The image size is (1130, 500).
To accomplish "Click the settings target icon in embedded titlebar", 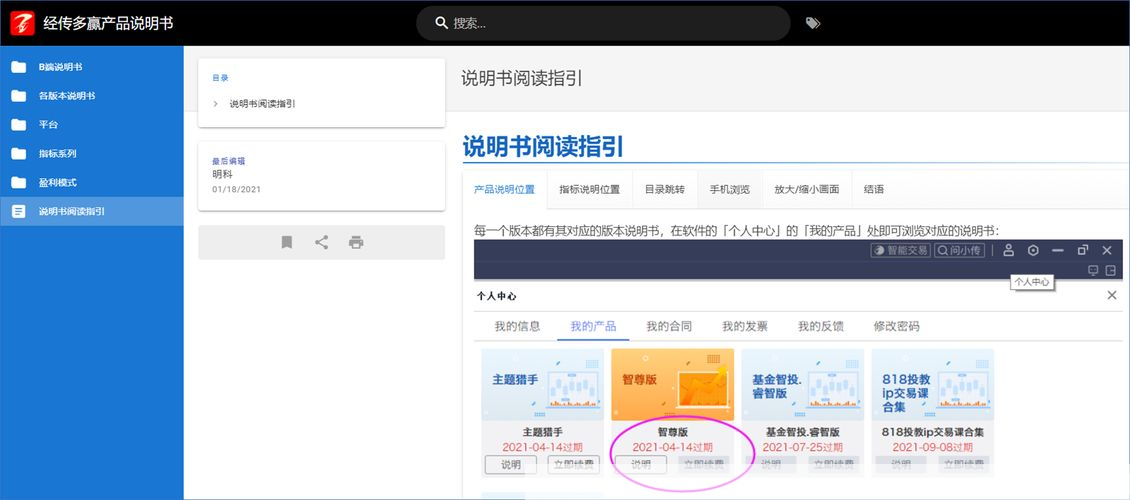I will (x=1033, y=250).
